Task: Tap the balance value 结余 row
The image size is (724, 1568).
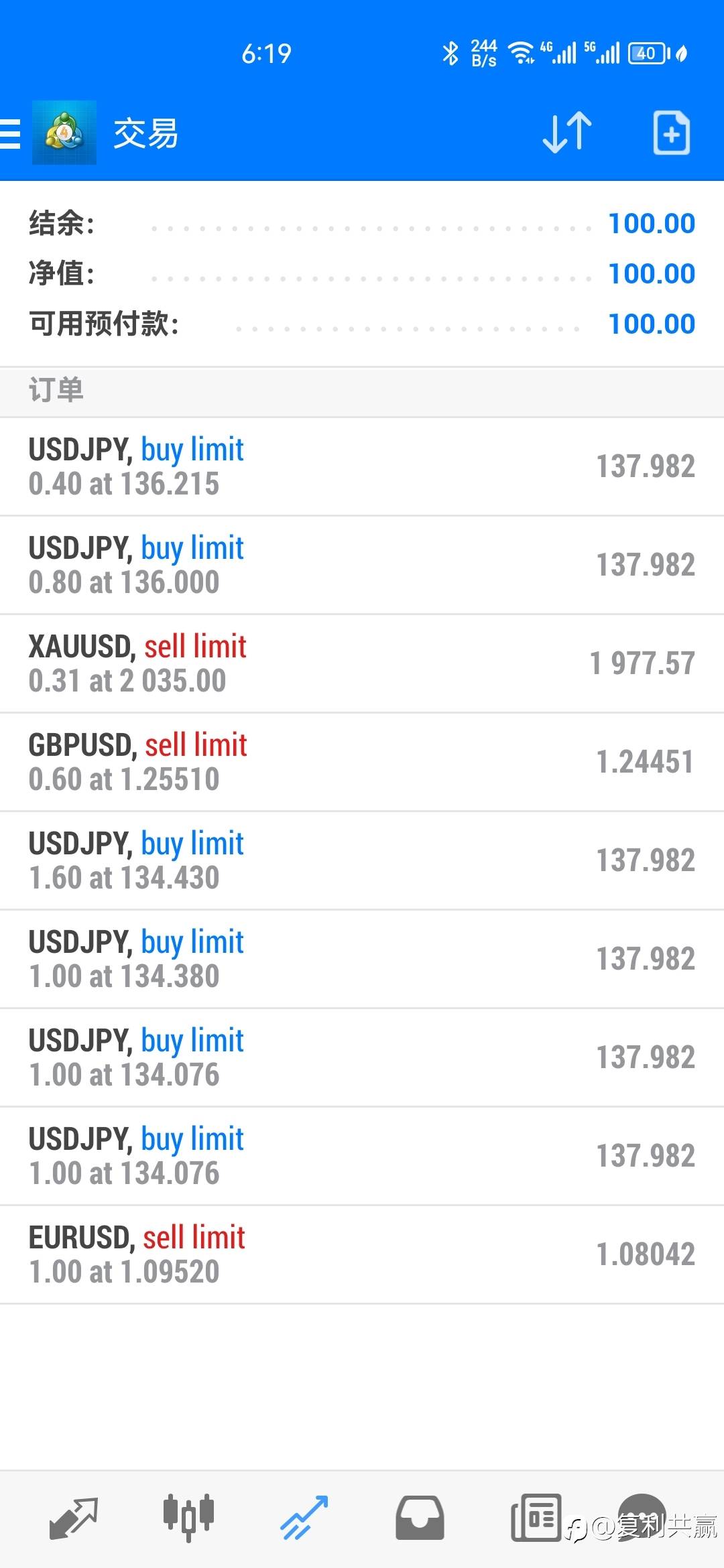Action: coord(362,223)
